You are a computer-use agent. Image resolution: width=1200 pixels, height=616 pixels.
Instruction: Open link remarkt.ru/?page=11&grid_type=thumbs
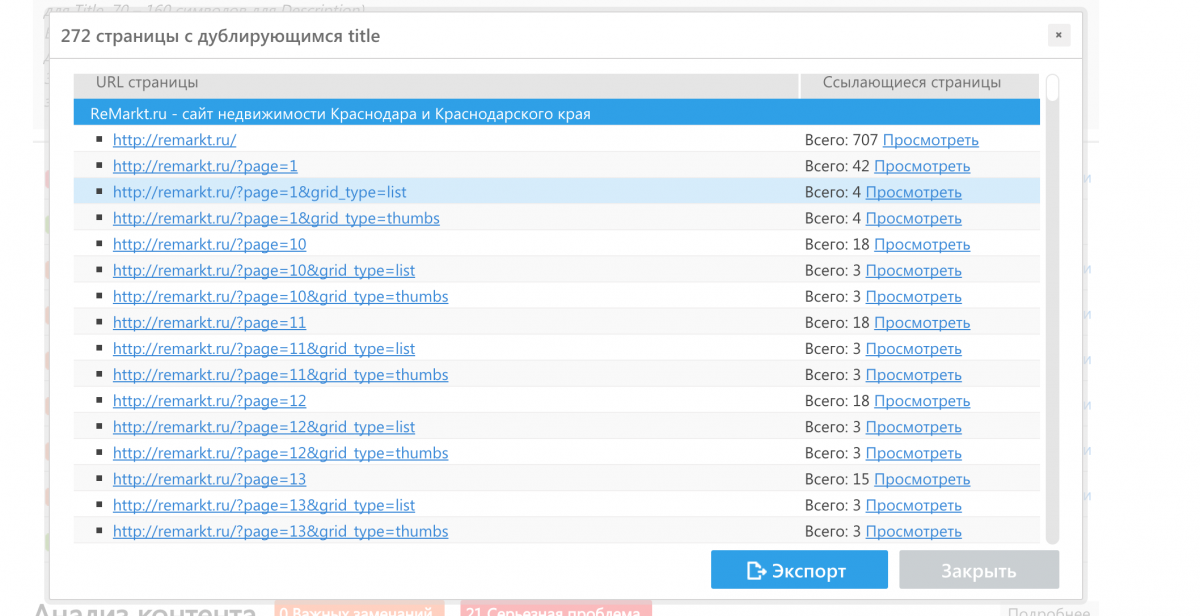pos(280,374)
